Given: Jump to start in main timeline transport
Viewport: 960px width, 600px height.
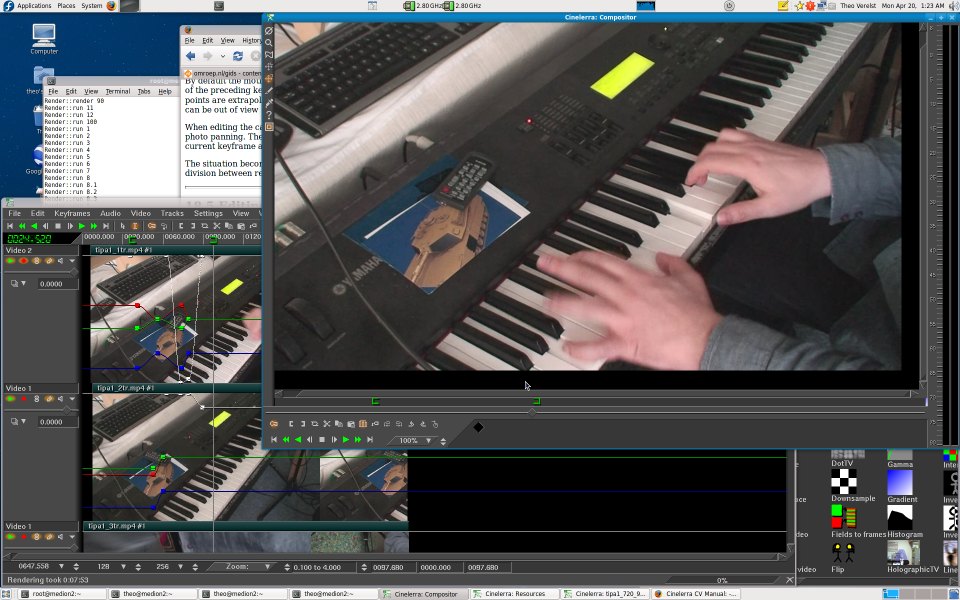Looking at the screenshot, I should 10,226.
